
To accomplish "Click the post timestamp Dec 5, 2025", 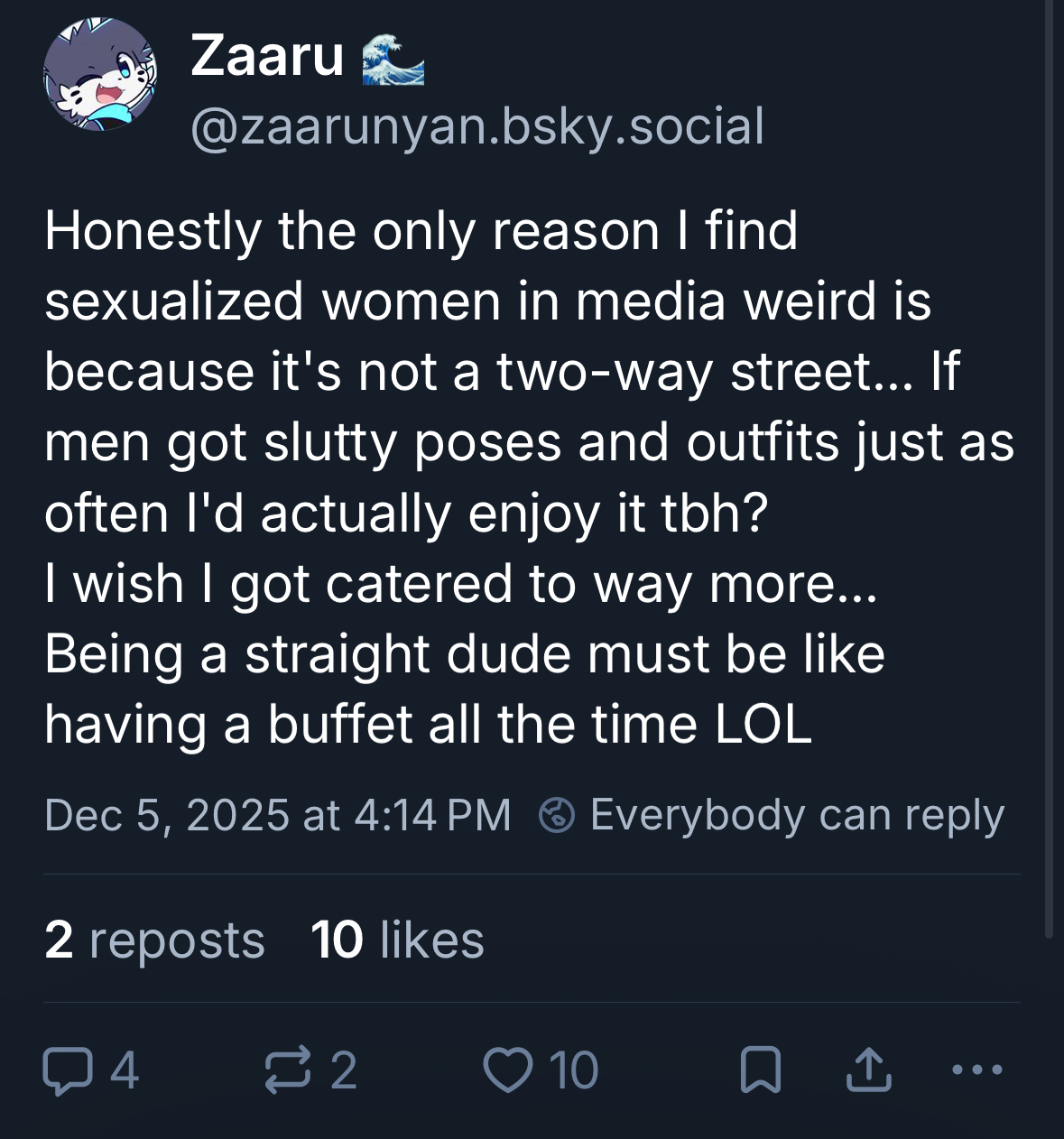I will tap(277, 815).
